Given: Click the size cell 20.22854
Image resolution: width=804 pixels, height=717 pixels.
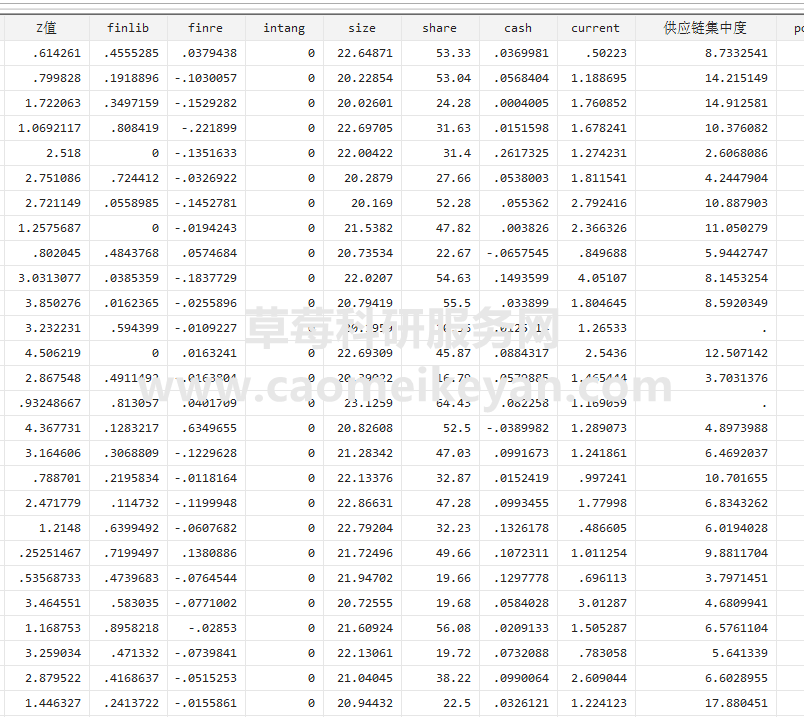Looking at the screenshot, I should tap(362, 78).
